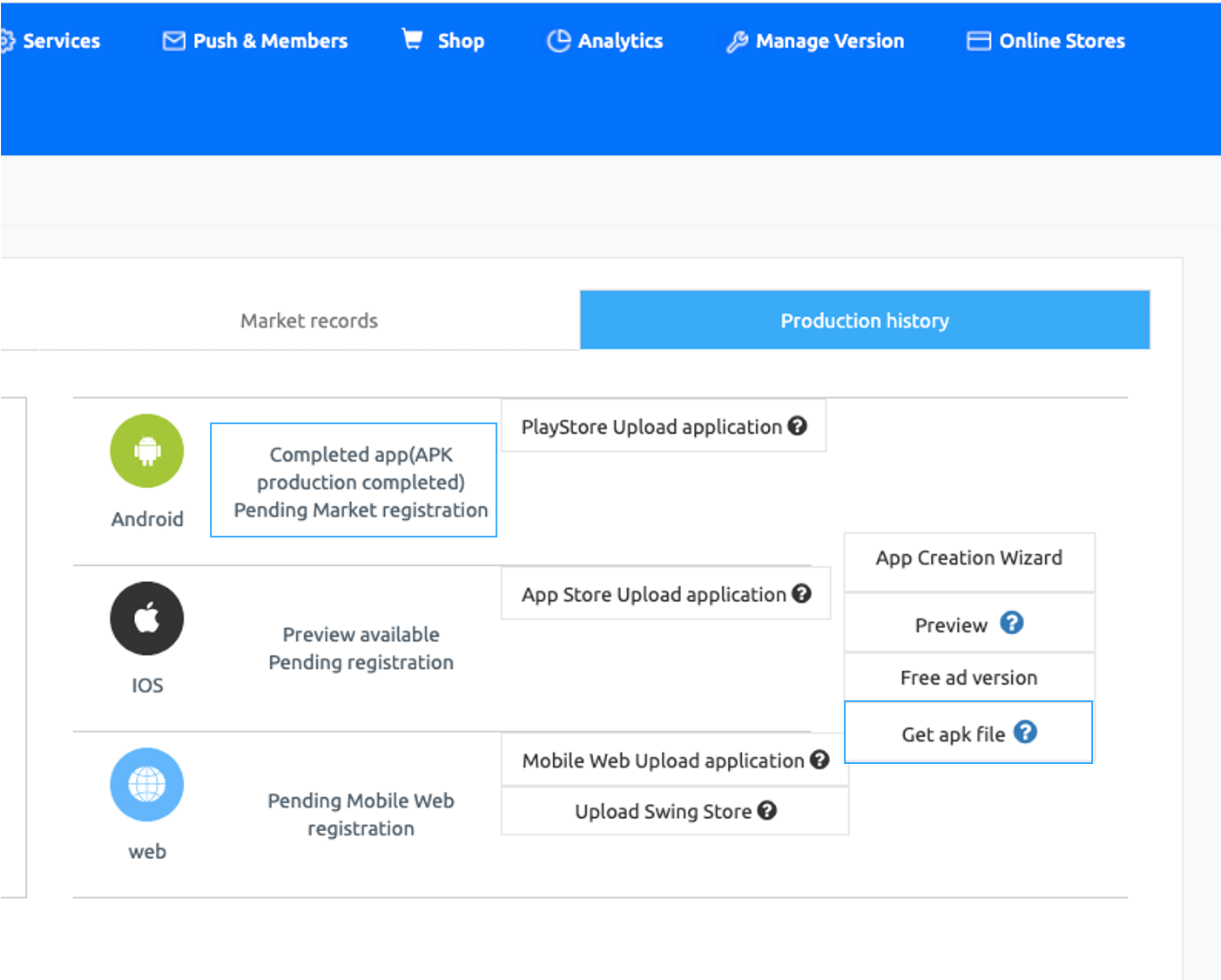Screen dimensions: 1221x980
Task: Open the Analytics menu
Action: tap(605, 41)
